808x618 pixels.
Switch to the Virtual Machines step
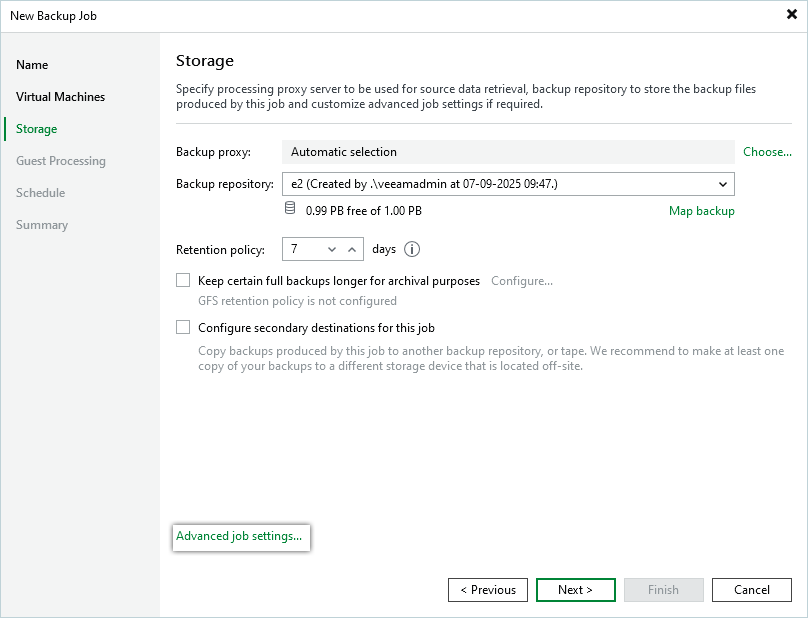point(60,97)
